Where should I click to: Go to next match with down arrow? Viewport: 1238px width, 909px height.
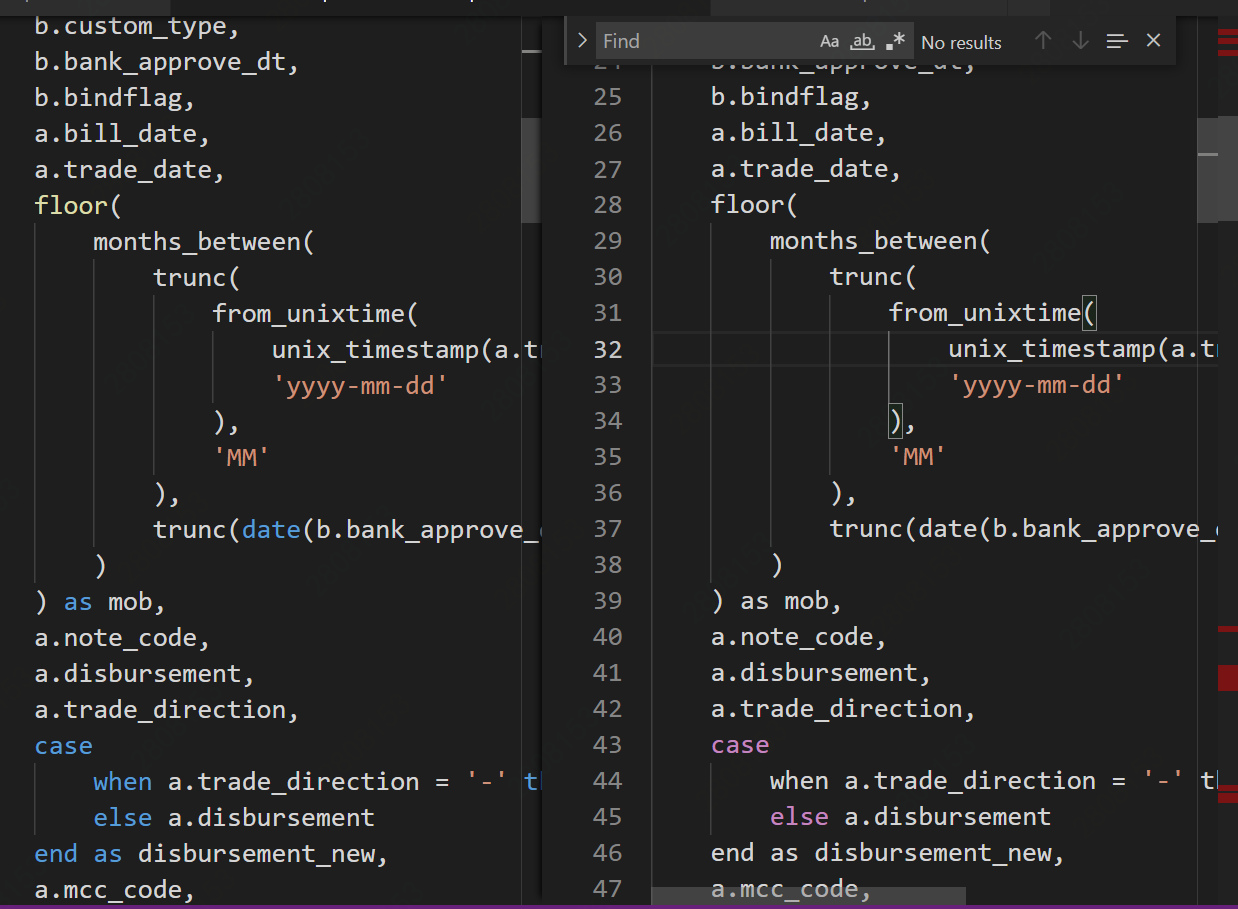[1080, 41]
